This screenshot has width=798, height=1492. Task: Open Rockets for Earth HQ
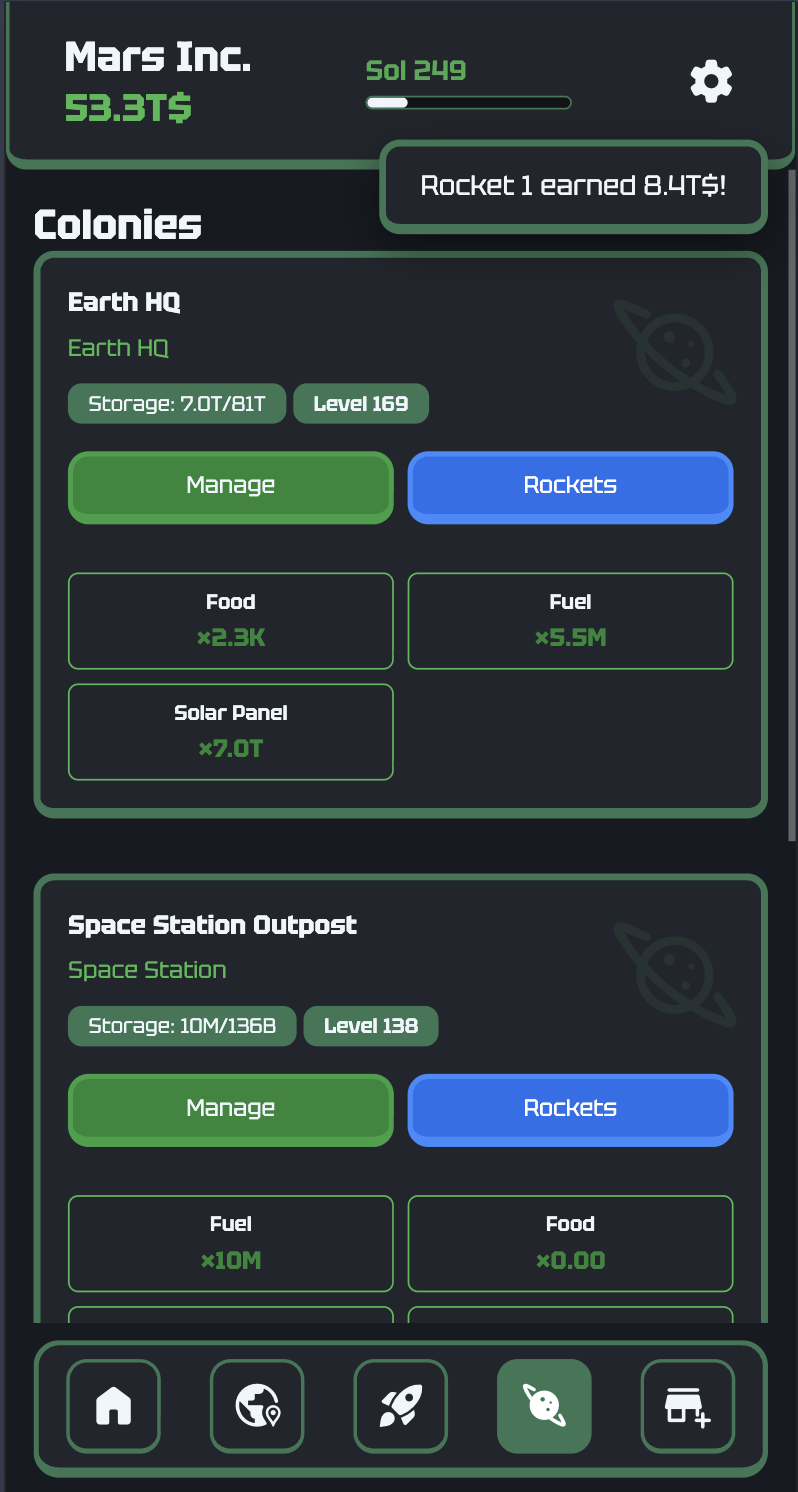570,487
